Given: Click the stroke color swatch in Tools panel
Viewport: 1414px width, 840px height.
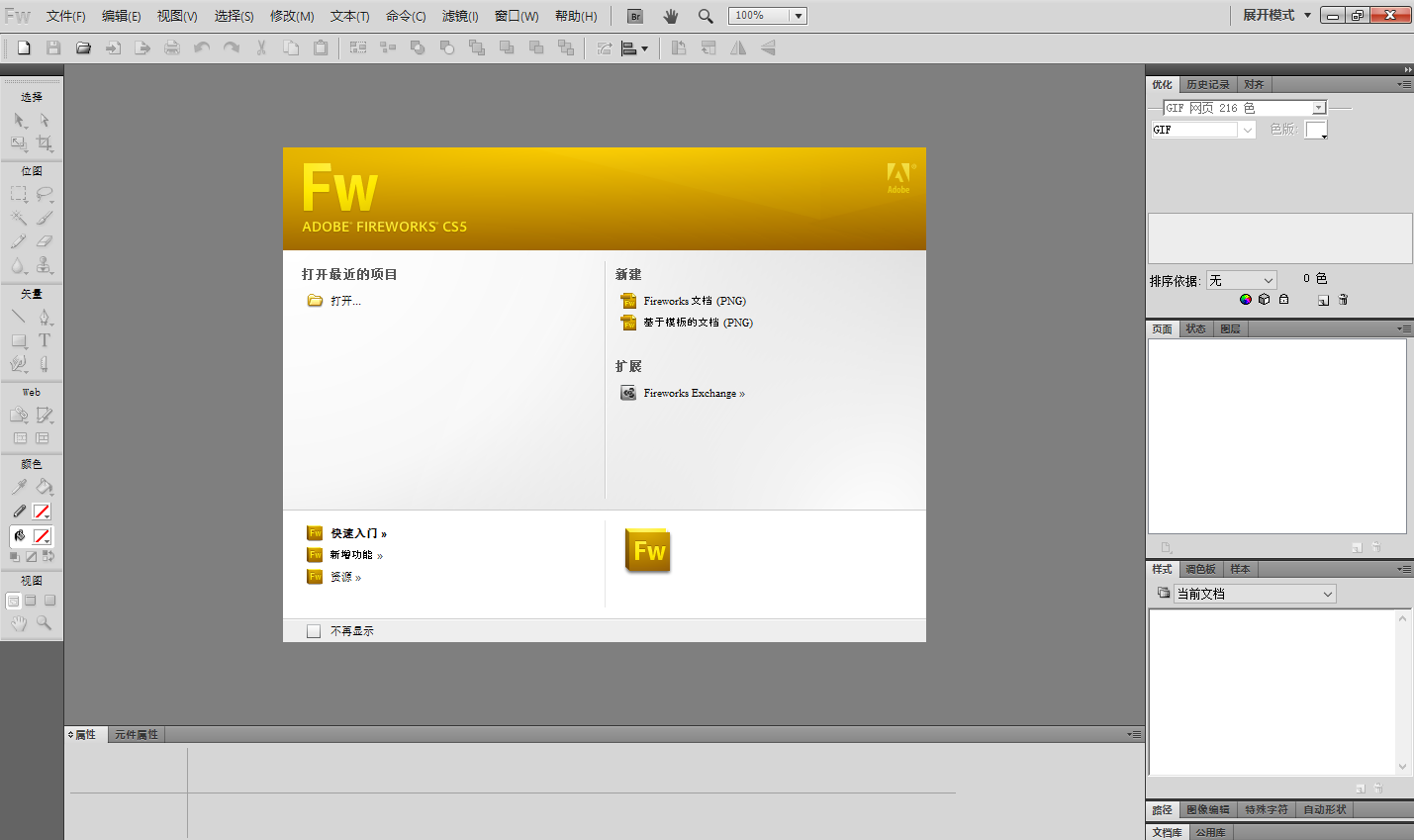Looking at the screenshot, I should click(42, 512).
